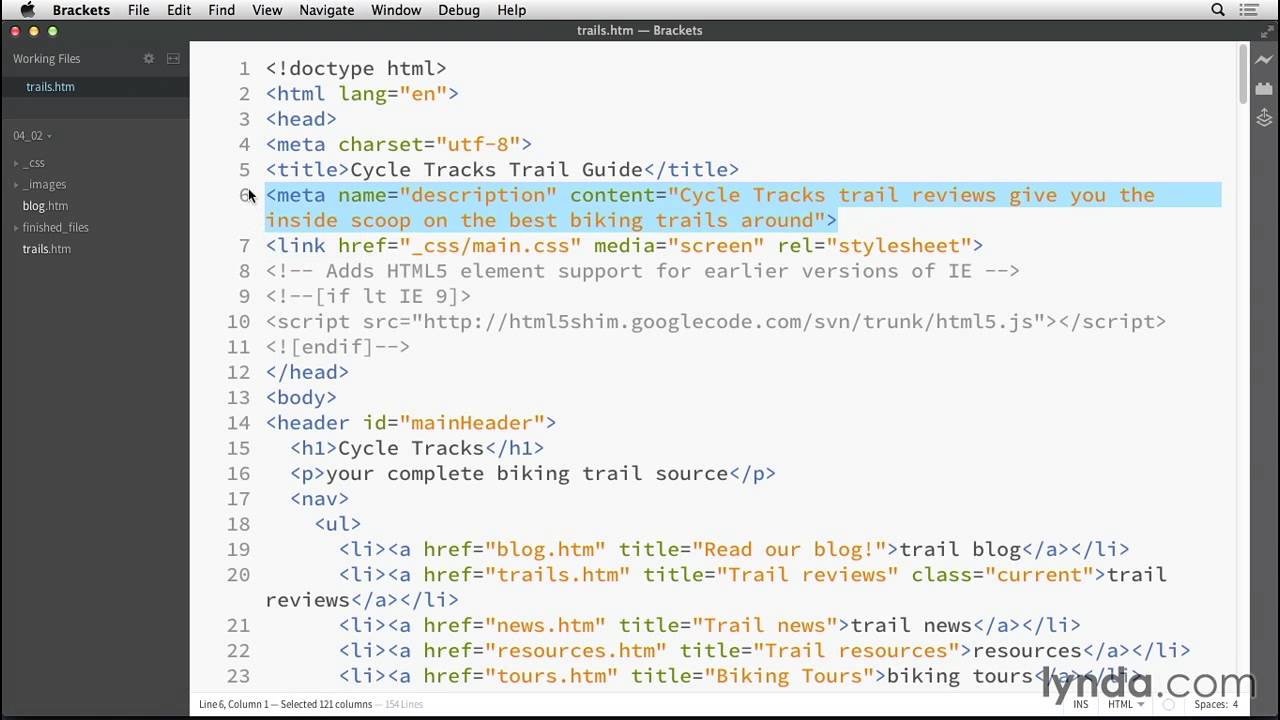
Task: Open the Find menu
Action: point(221,10)
